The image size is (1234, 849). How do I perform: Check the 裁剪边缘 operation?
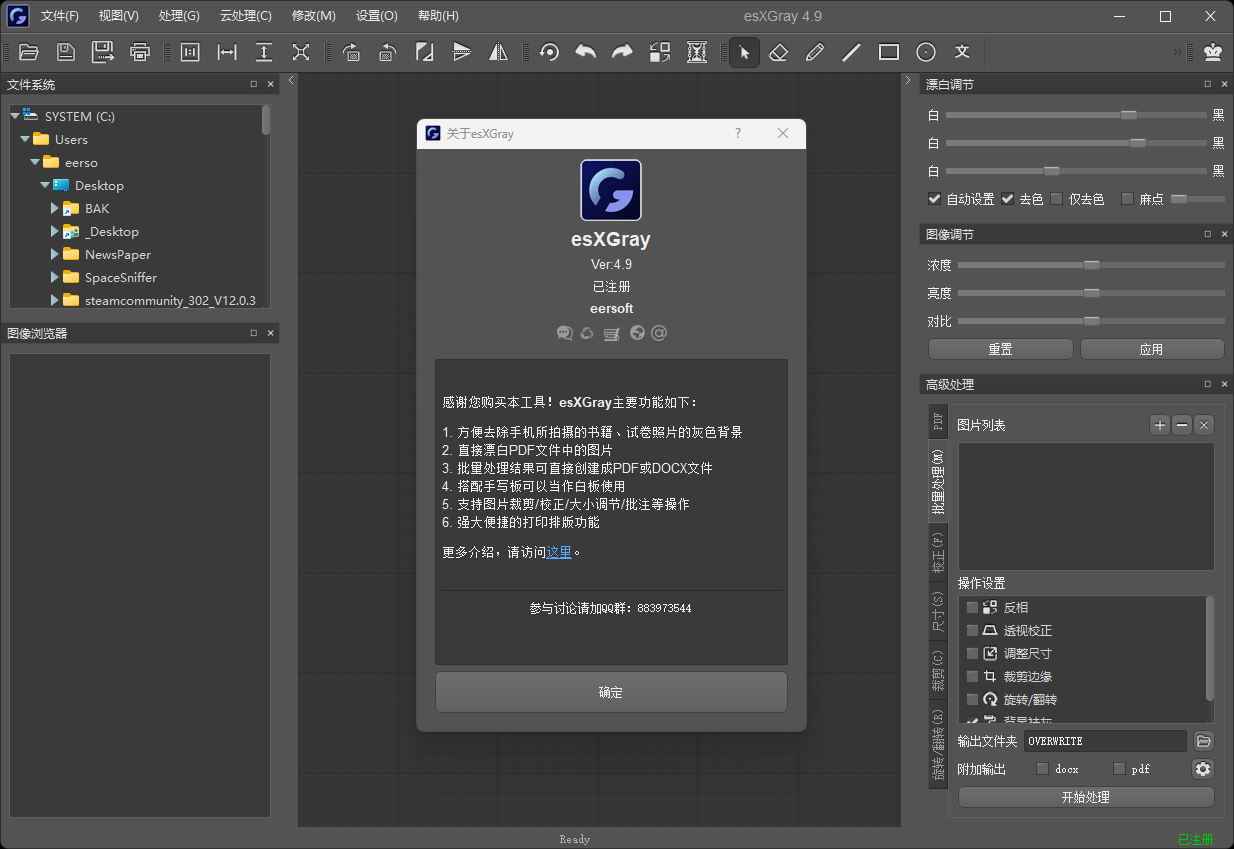point(973,677)
